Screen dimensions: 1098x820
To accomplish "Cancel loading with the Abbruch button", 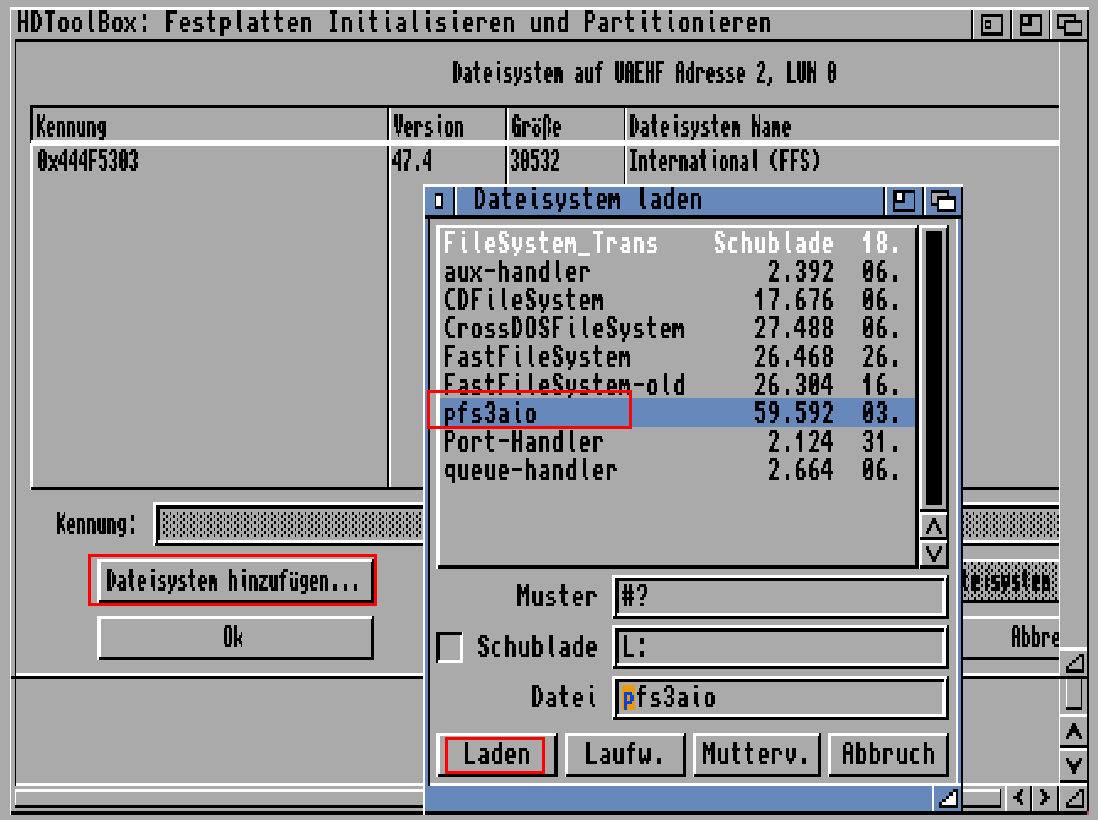I will click(x=888, y=754).
